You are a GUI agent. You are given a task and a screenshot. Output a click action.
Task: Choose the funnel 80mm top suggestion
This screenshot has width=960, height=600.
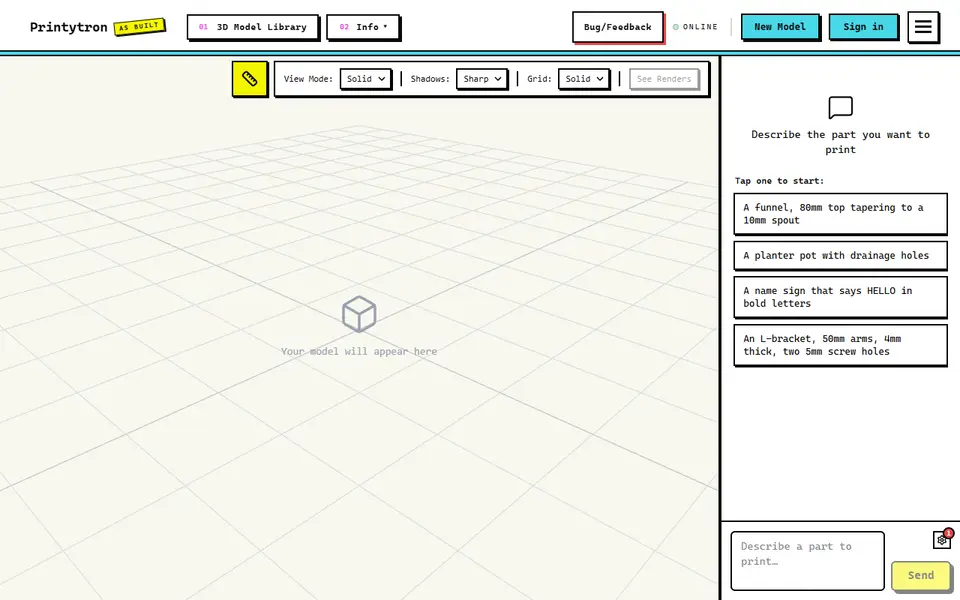point(840,214)
